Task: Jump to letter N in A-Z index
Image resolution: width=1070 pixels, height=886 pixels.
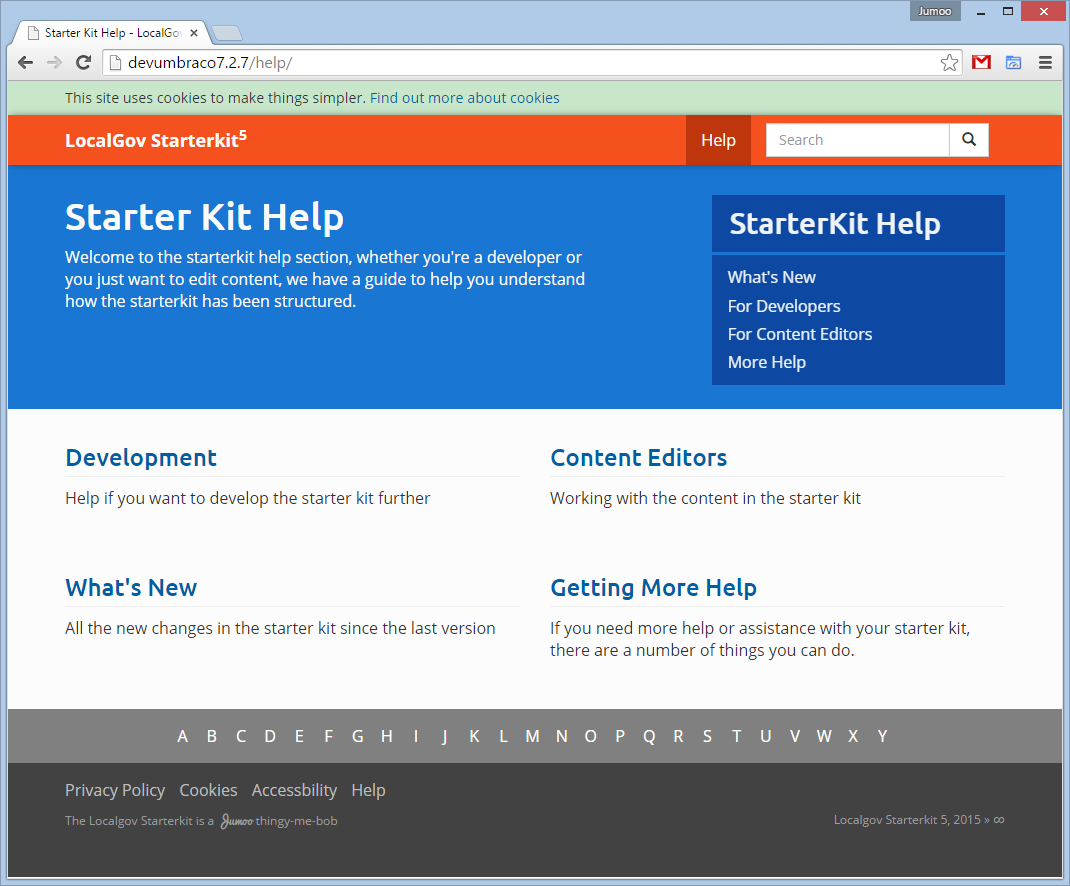Action: [562, 737]
